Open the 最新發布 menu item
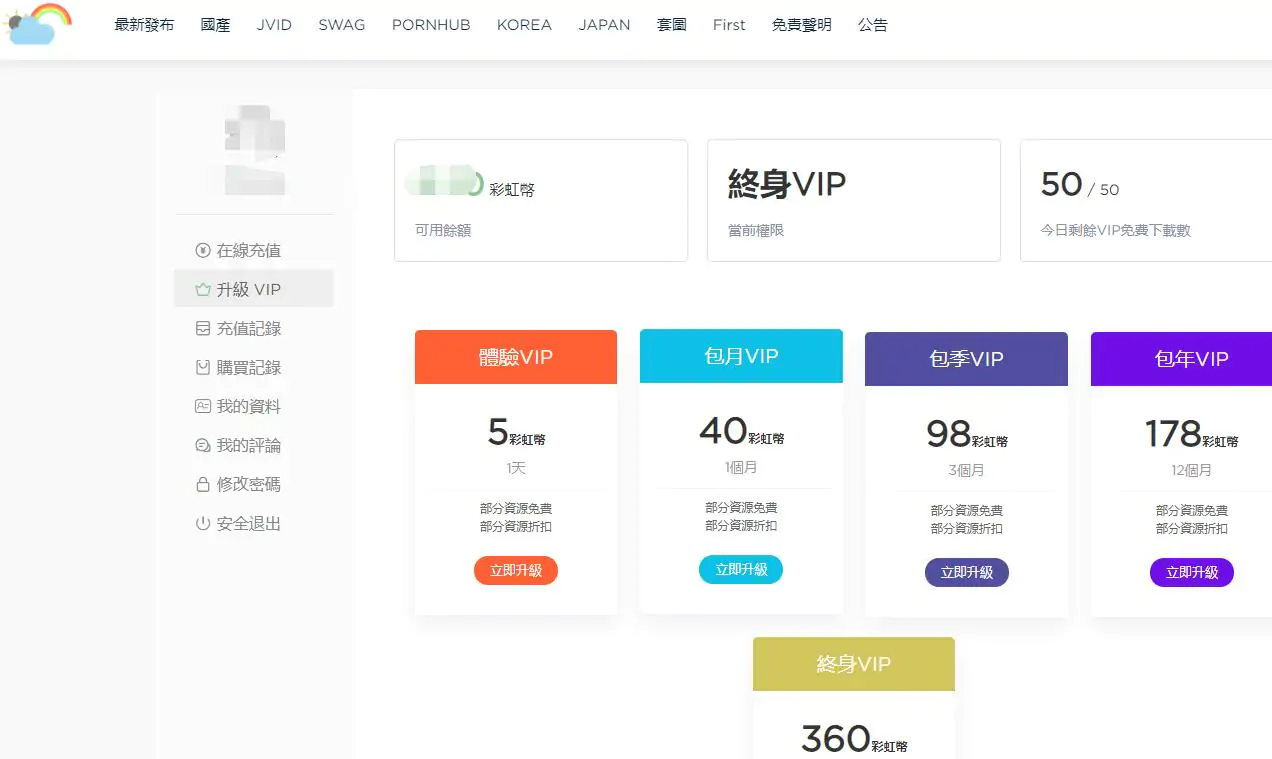Screen dimensions: 1272x759 tap(144, 25)
